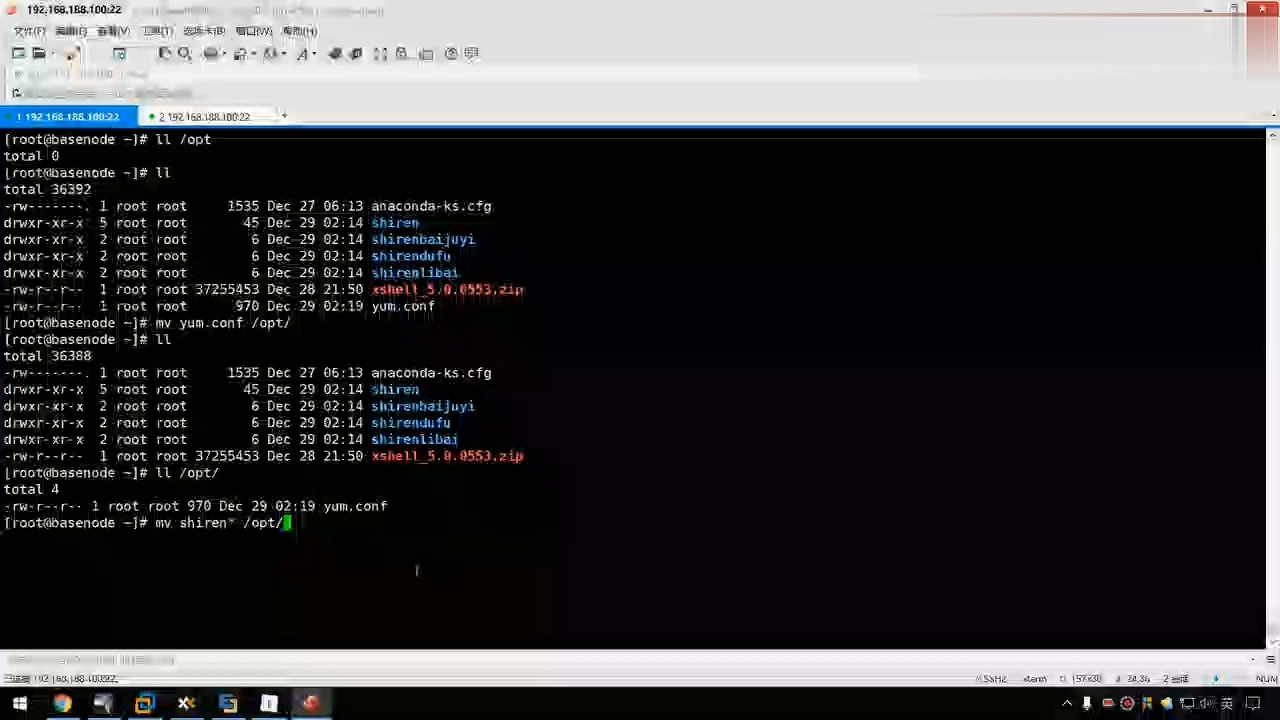1280x720 pixels.
Task: Click the NUM status bar indicator
Action: coord(1267,679)
